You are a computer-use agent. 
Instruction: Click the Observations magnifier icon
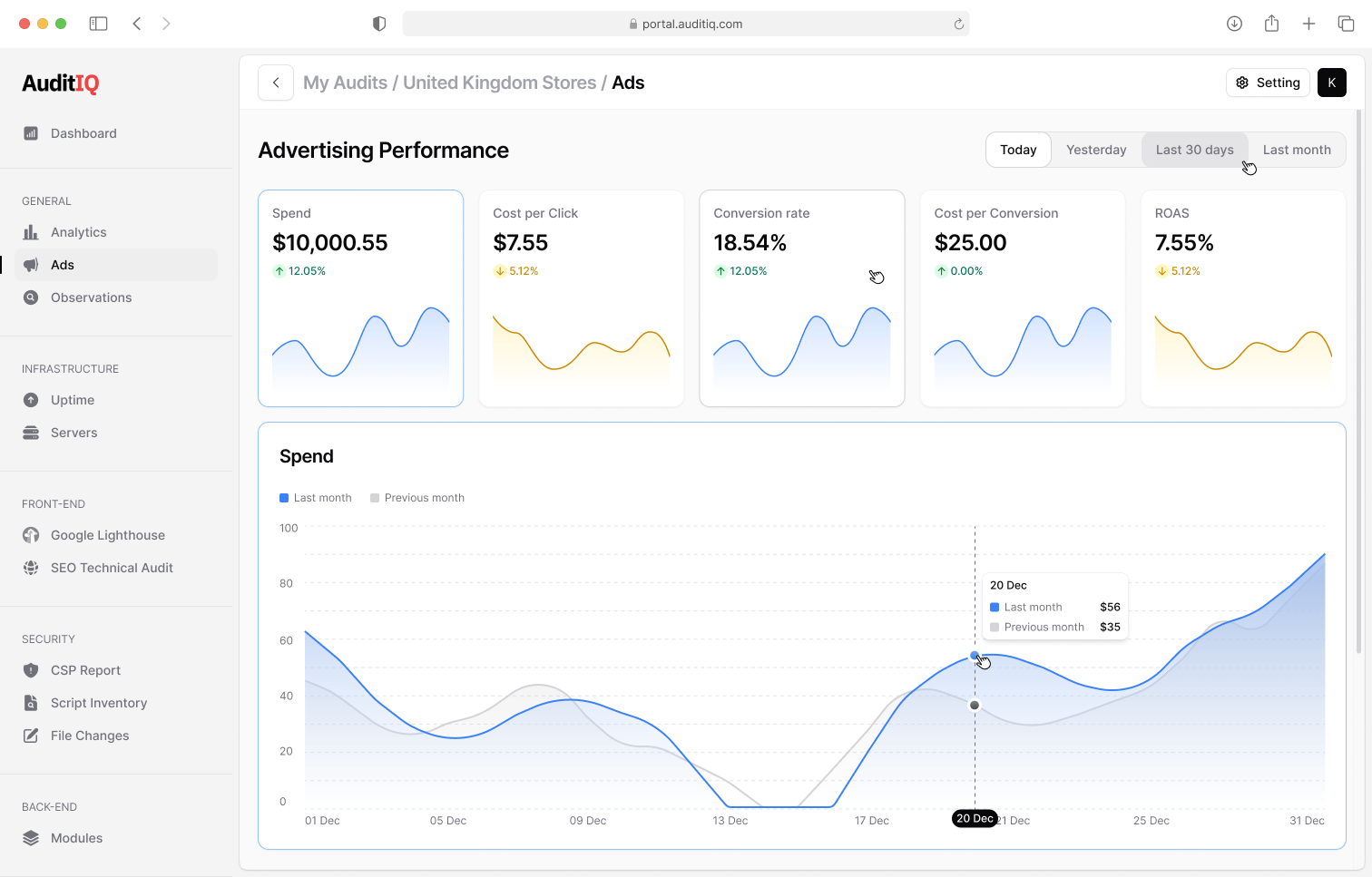[x=31, y=297]
